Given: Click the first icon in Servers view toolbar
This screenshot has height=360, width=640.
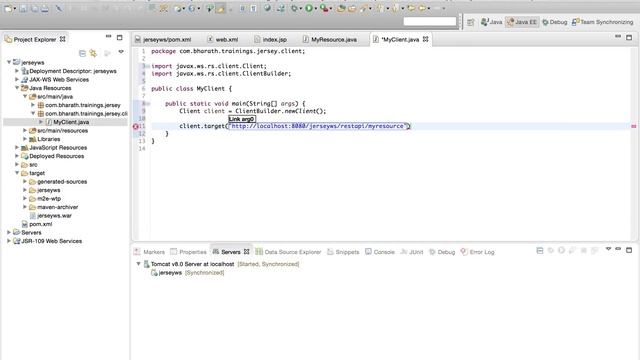Looking at the screenshot, I should pyautogui.click(x=540, y=250).
